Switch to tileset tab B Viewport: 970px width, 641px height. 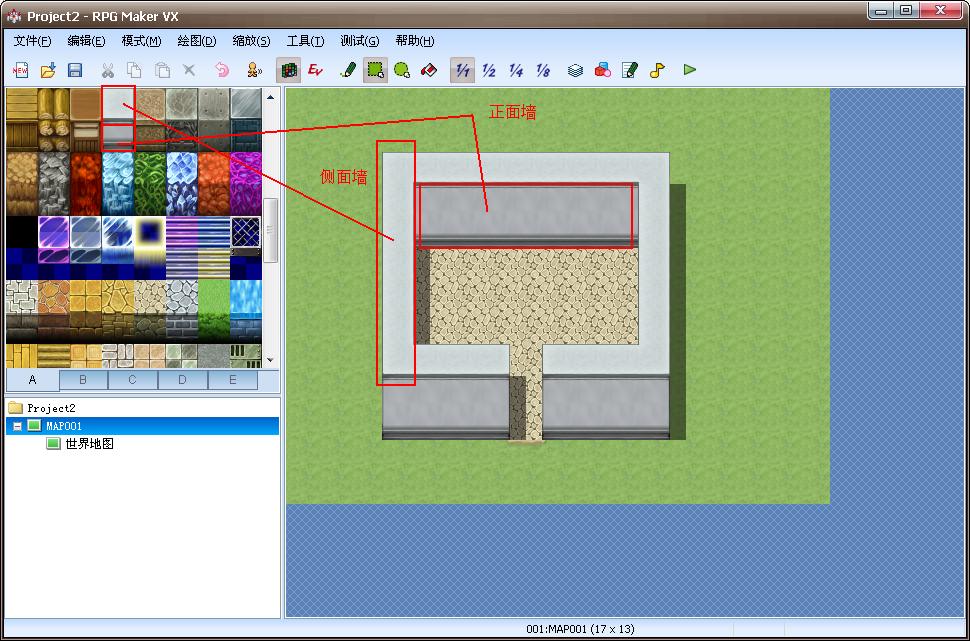[x=84, y=380]
